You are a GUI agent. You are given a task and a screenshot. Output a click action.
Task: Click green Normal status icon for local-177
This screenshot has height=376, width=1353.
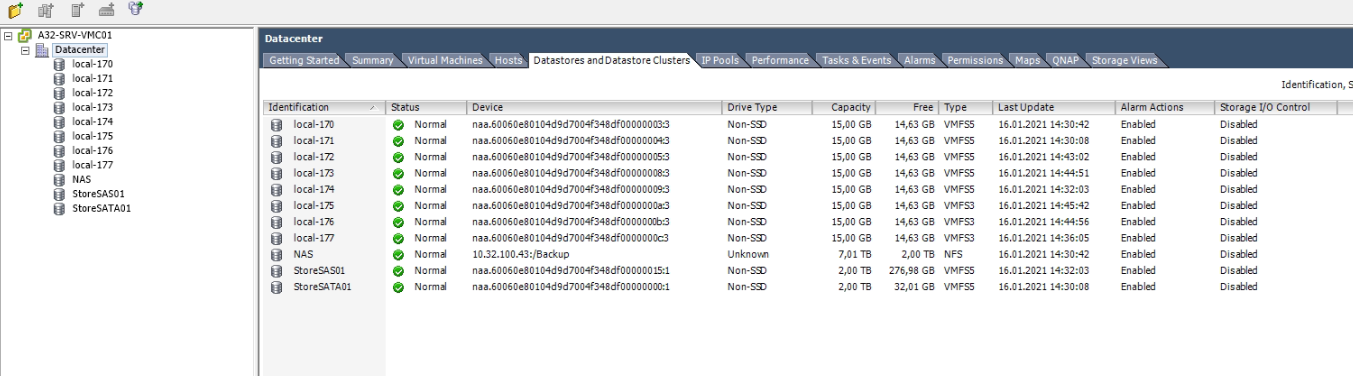[398, 238]
